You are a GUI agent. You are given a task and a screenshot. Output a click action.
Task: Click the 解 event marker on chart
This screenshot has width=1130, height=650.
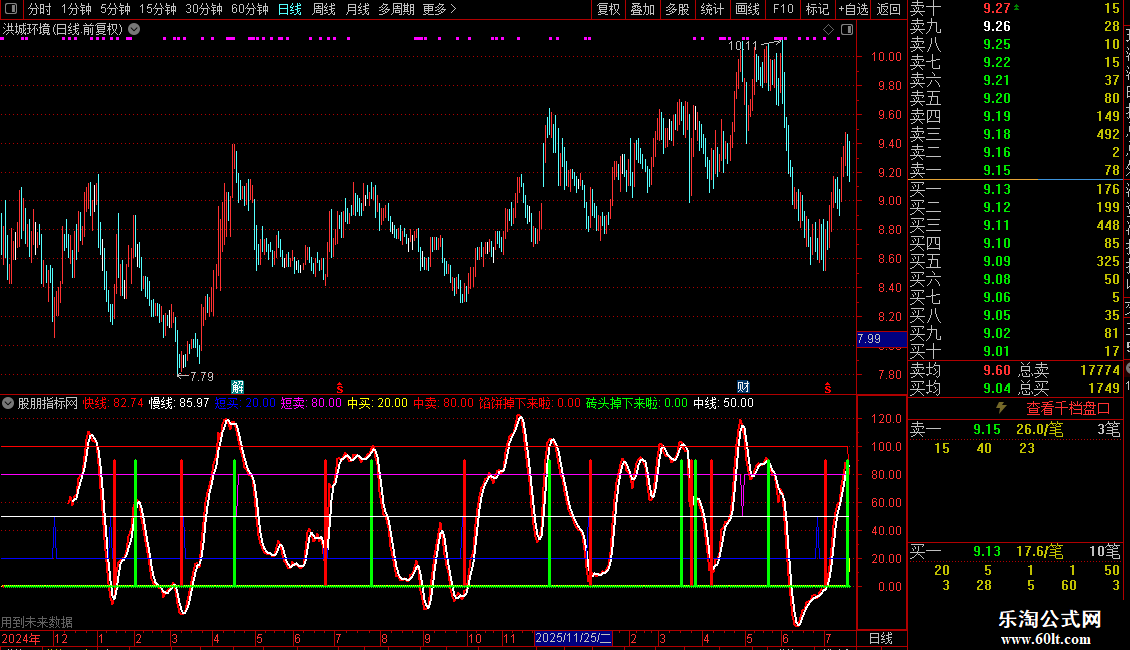[x=237, y=387]
